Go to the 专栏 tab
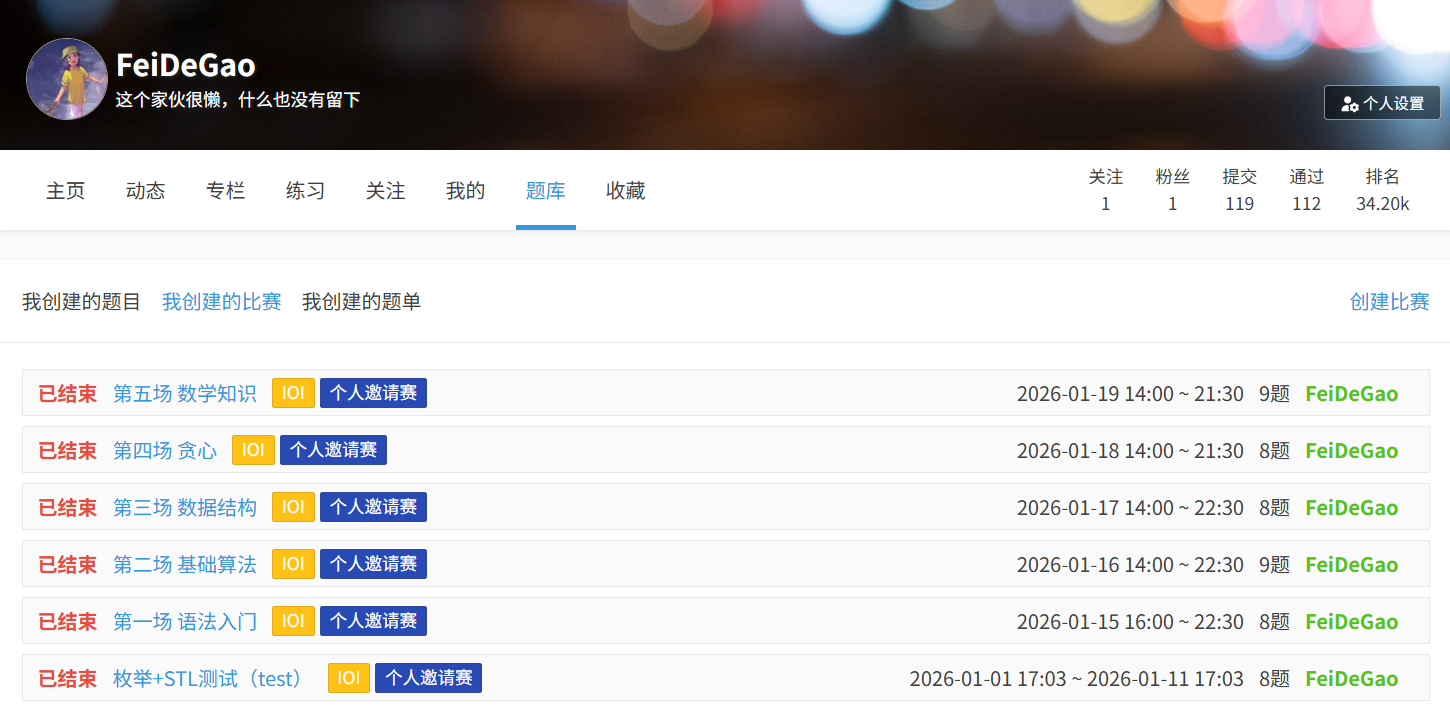The image size is (1450, 718). tap(226, 191)
